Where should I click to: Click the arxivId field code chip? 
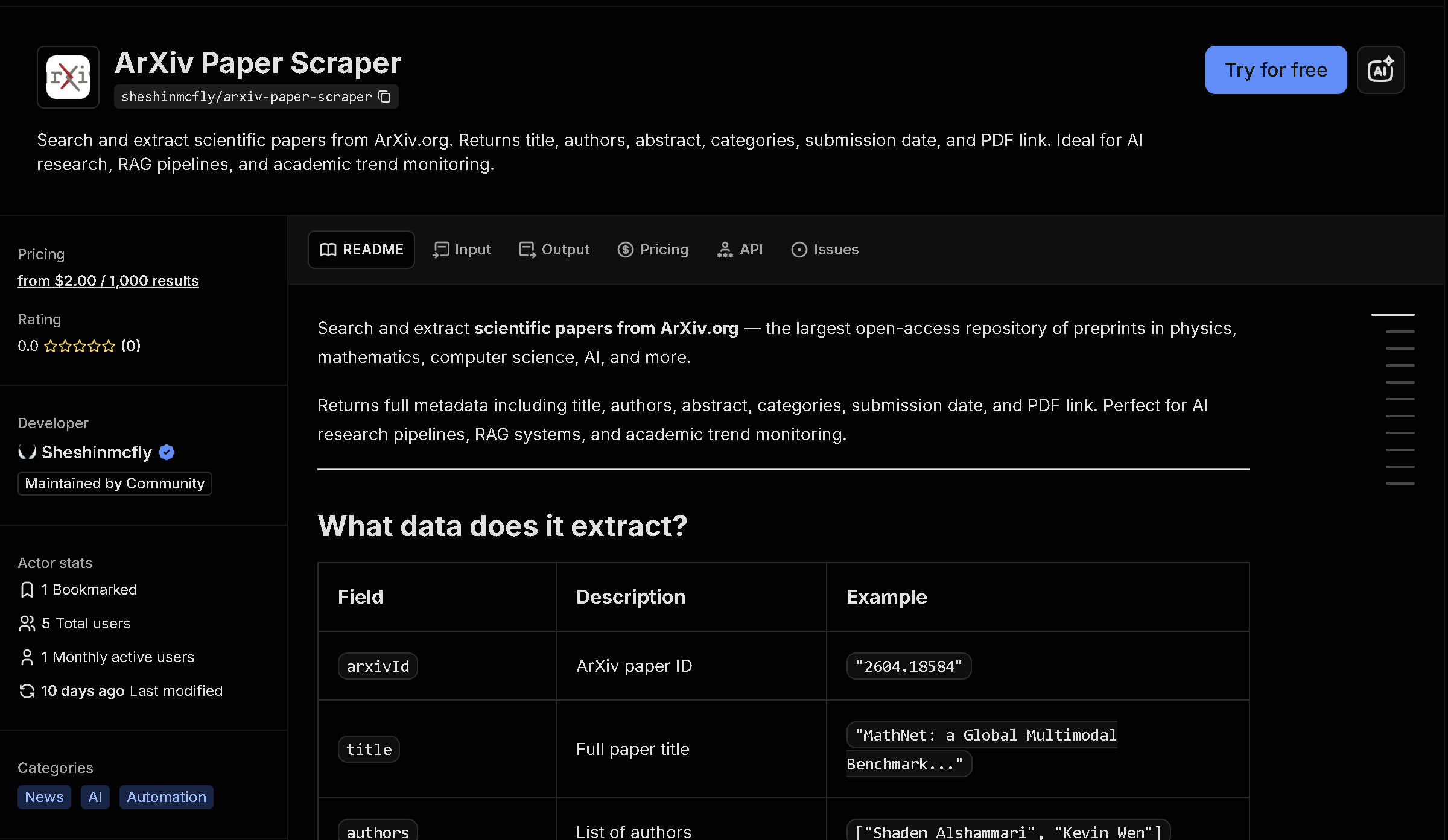(x=378, y=666)
